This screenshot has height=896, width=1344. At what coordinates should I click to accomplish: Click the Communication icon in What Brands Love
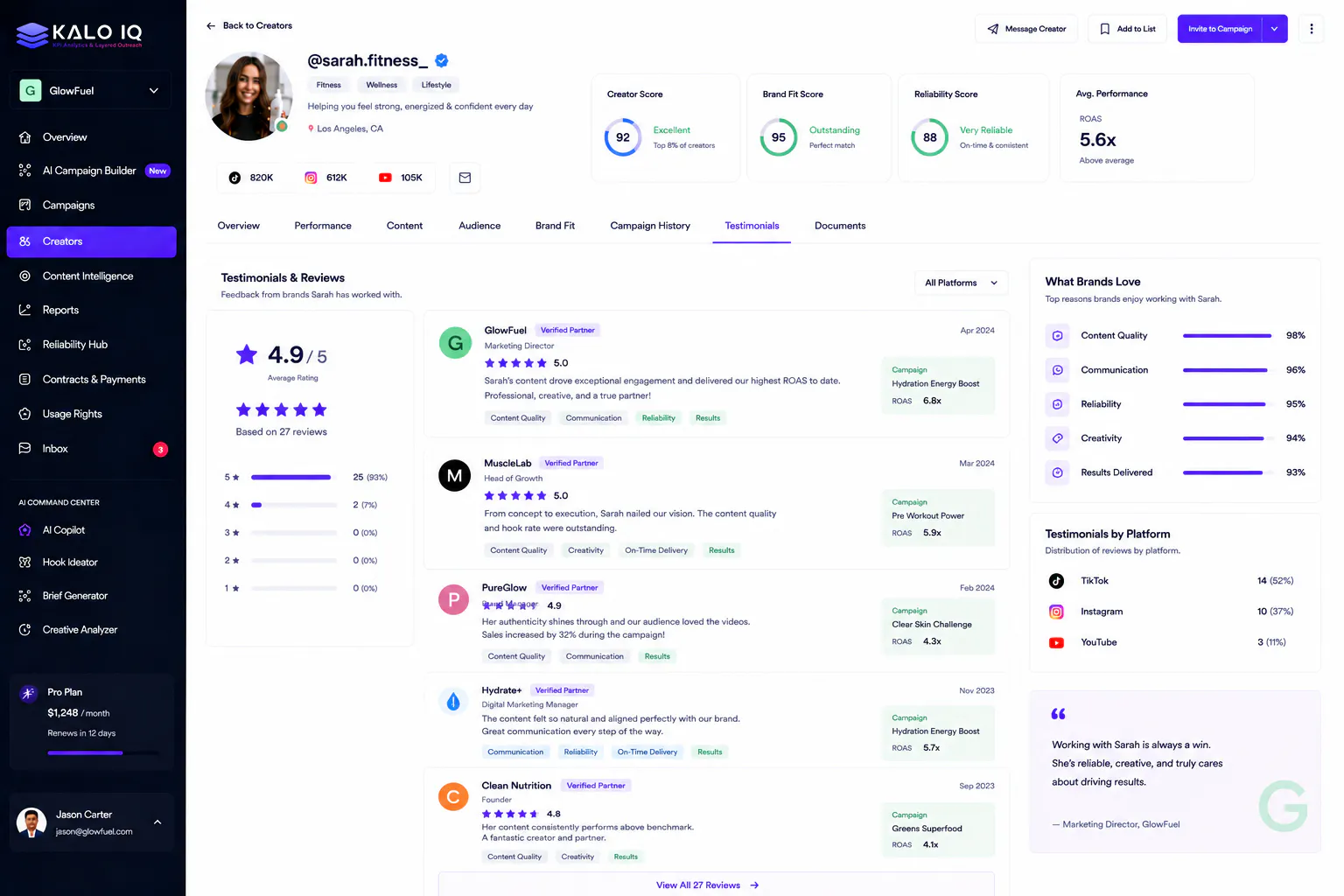pos(1057,370)
